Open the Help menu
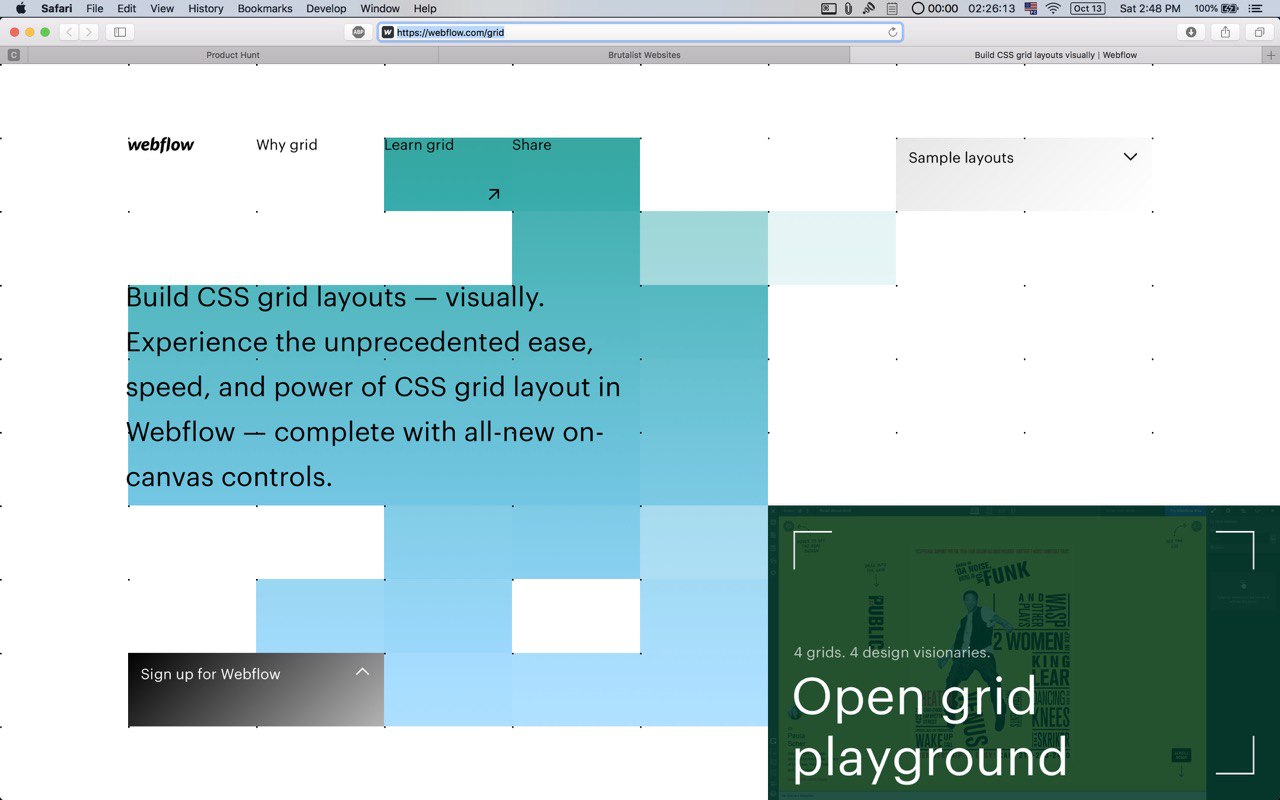Viewport: 1280px width, 800px height. 425,8
